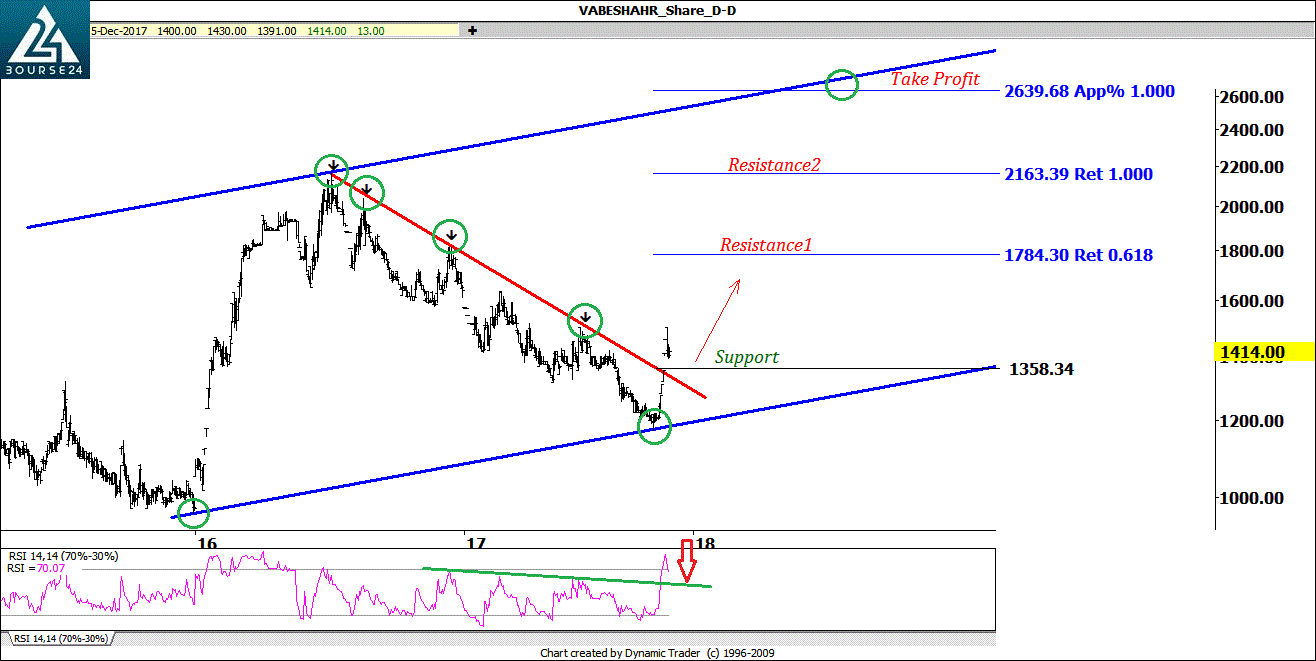Click the 1784.30 Ret 0.618 level label
Viewport: 1316px width, 661px height.
click(1078, 255)
